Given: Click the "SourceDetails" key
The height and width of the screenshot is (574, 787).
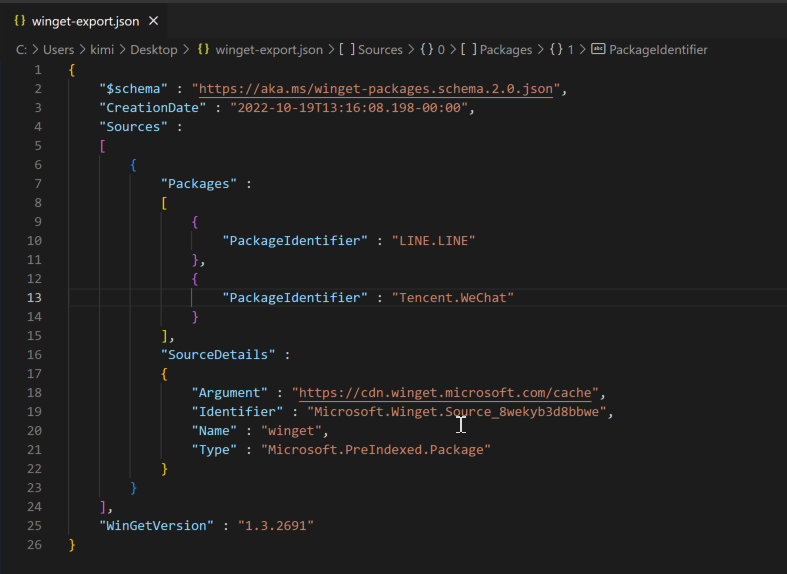Looking at the screenshot, I should tap(217, 355).
